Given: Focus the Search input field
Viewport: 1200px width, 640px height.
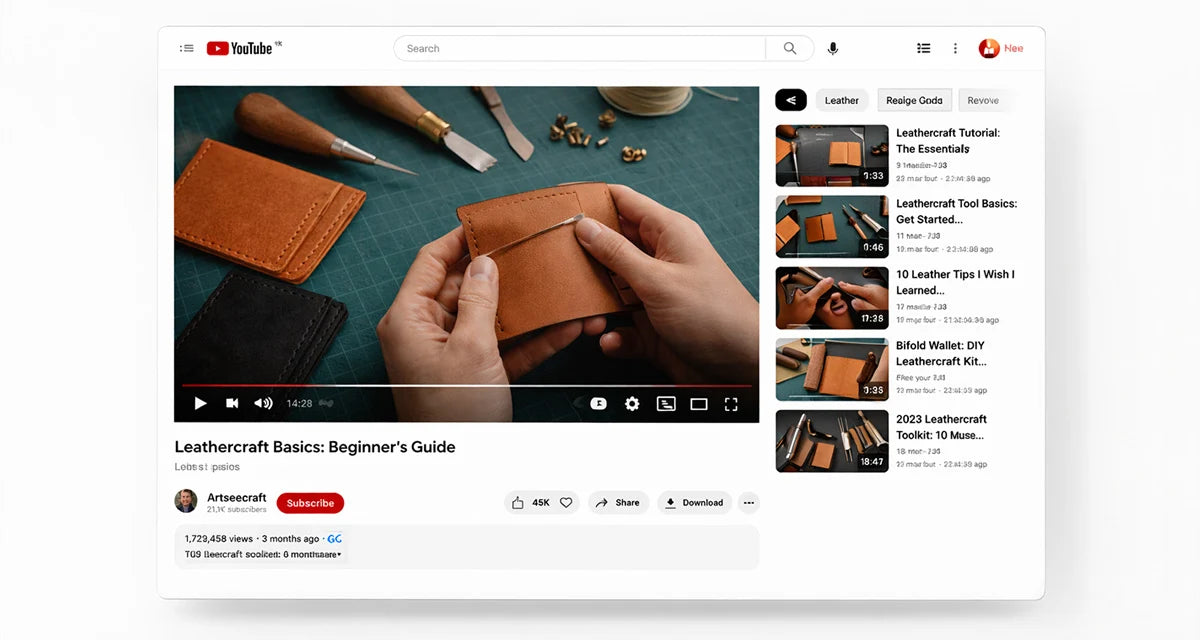Looking at the screenshot, I should tap(580, 48).
